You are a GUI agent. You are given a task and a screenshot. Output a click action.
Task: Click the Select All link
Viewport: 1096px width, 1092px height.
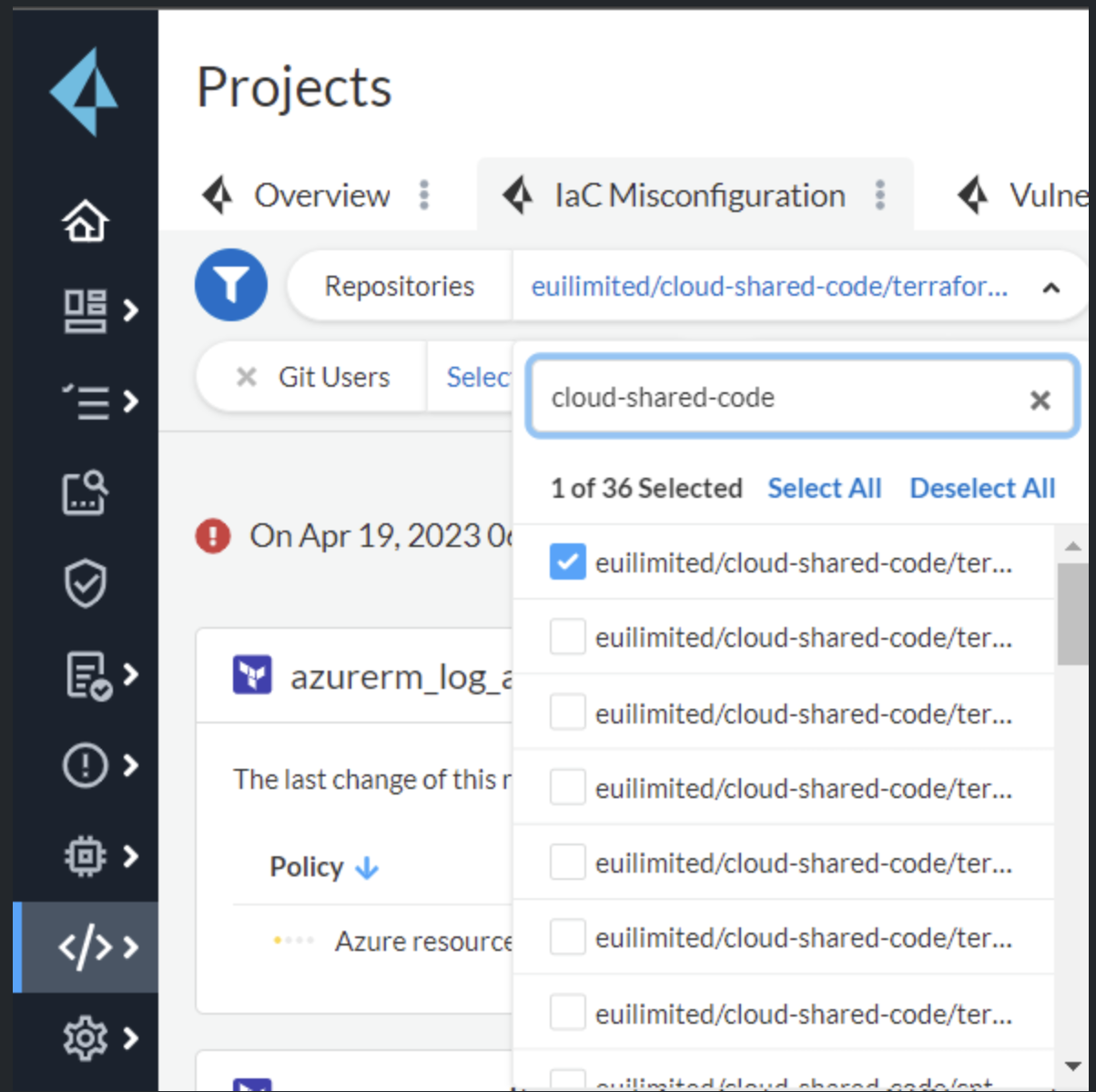coord(824,488)
